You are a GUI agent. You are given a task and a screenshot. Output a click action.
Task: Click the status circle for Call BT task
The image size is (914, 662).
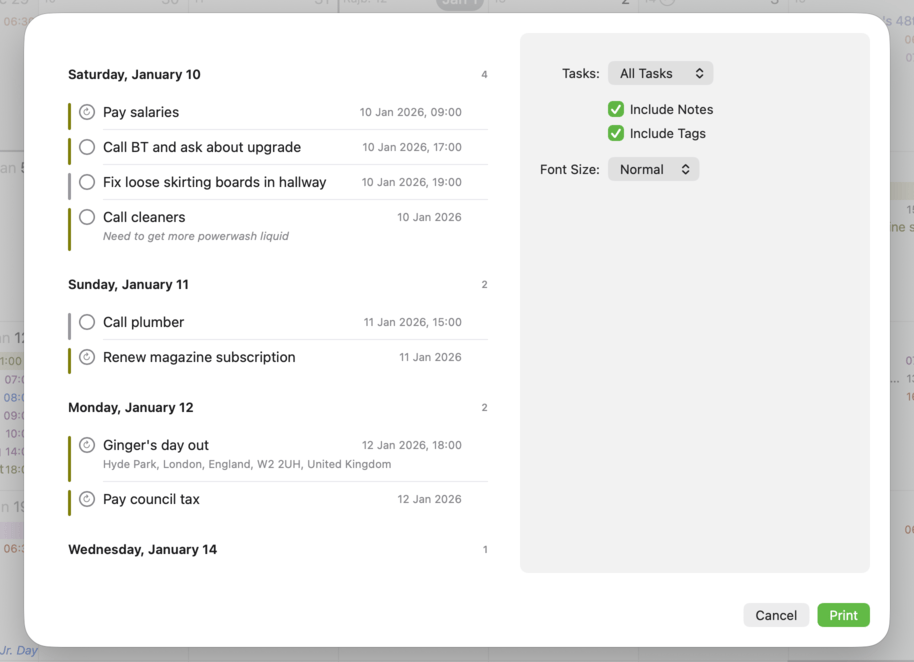(86, 147)
